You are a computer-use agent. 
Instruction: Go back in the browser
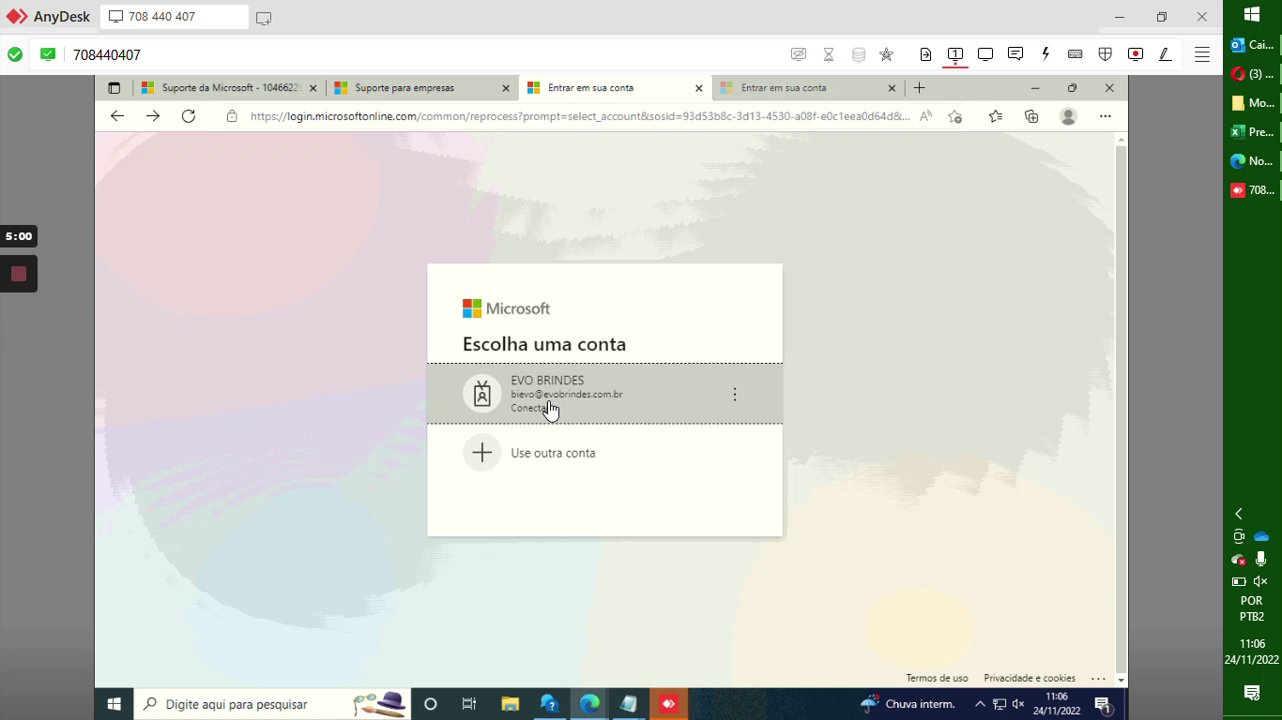117,116
